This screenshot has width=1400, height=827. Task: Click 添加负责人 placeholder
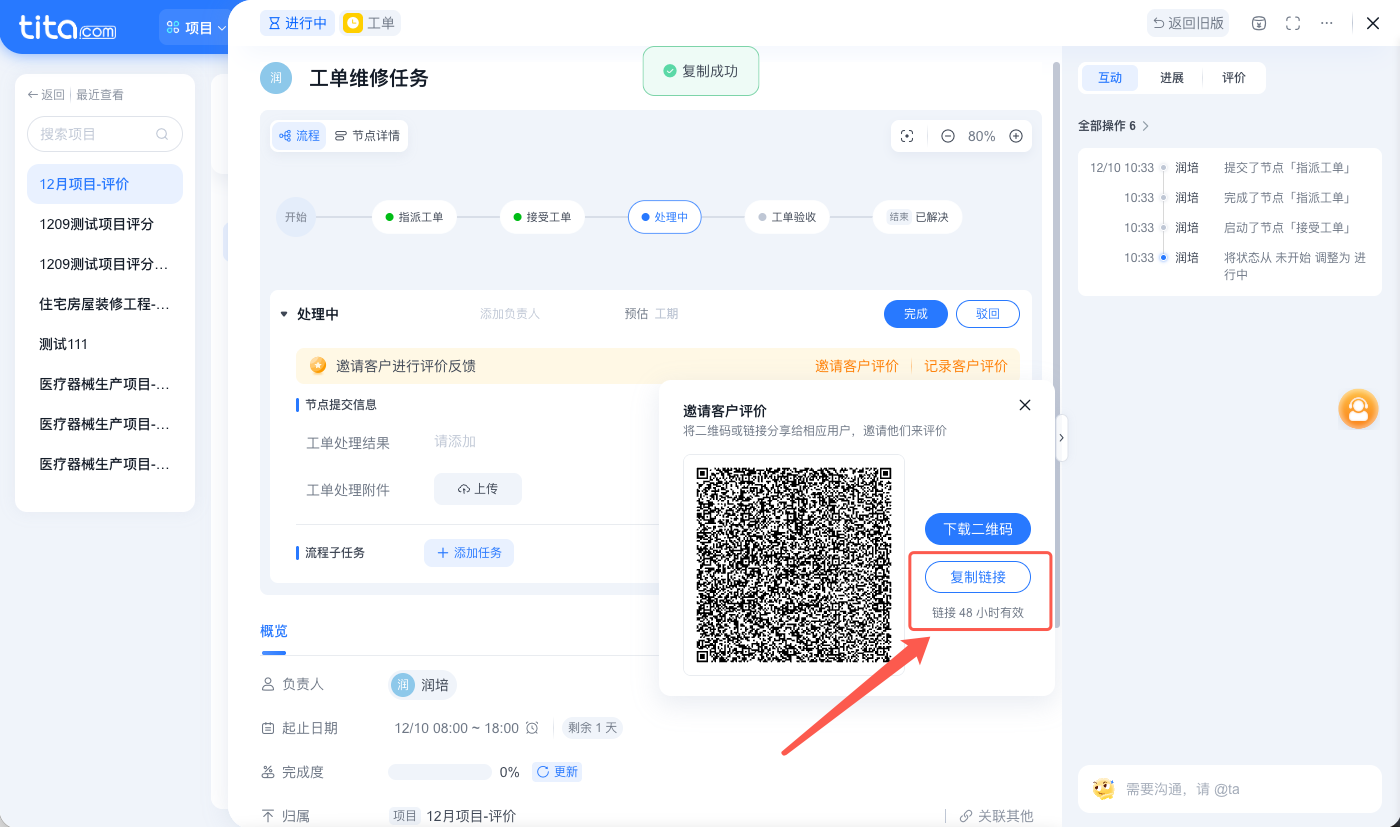coord(510,314)
